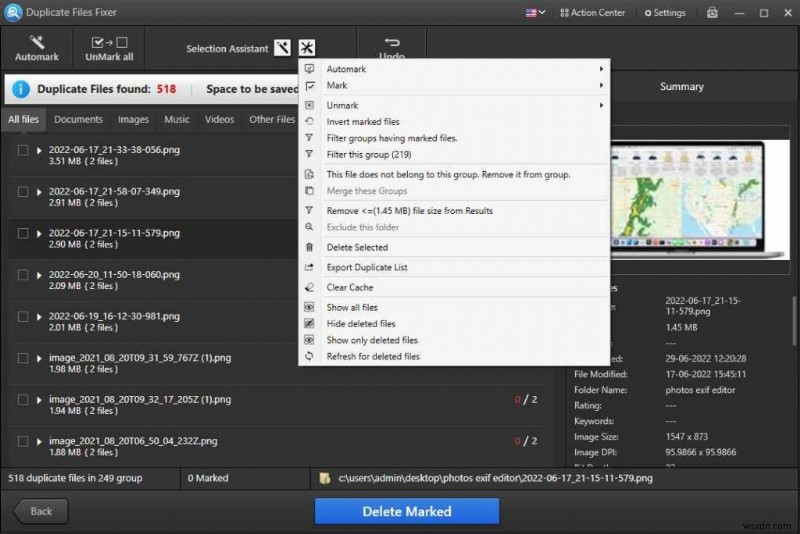Expand group image_2021_08_20T06_50_04_232Z.png
Viewport: 800px width, 534px height.
(x=39, y=442)
